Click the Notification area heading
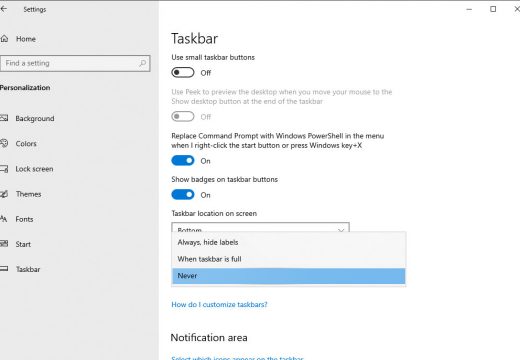The image size is (520, 360). pyautogui.click(x=209, y=338)
